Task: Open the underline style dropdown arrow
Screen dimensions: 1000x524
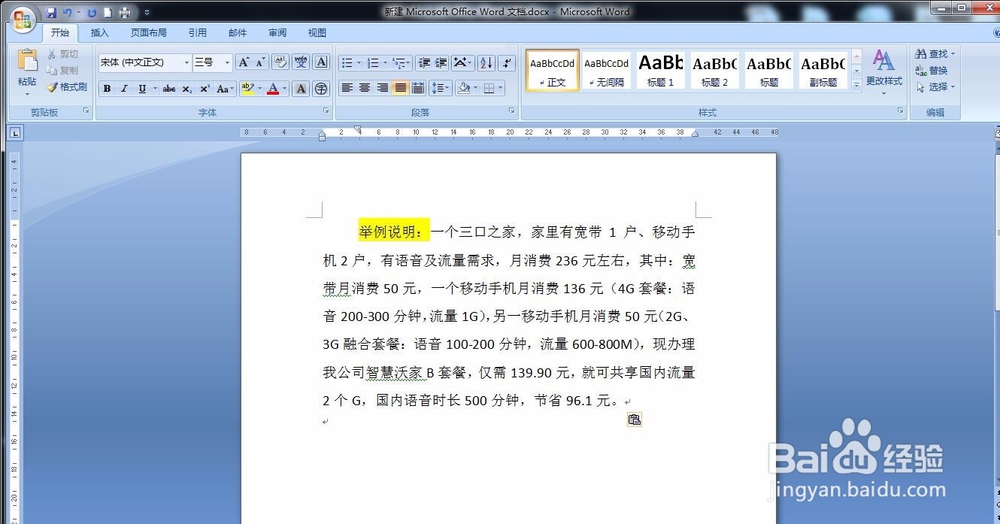Action: point(154,89)
